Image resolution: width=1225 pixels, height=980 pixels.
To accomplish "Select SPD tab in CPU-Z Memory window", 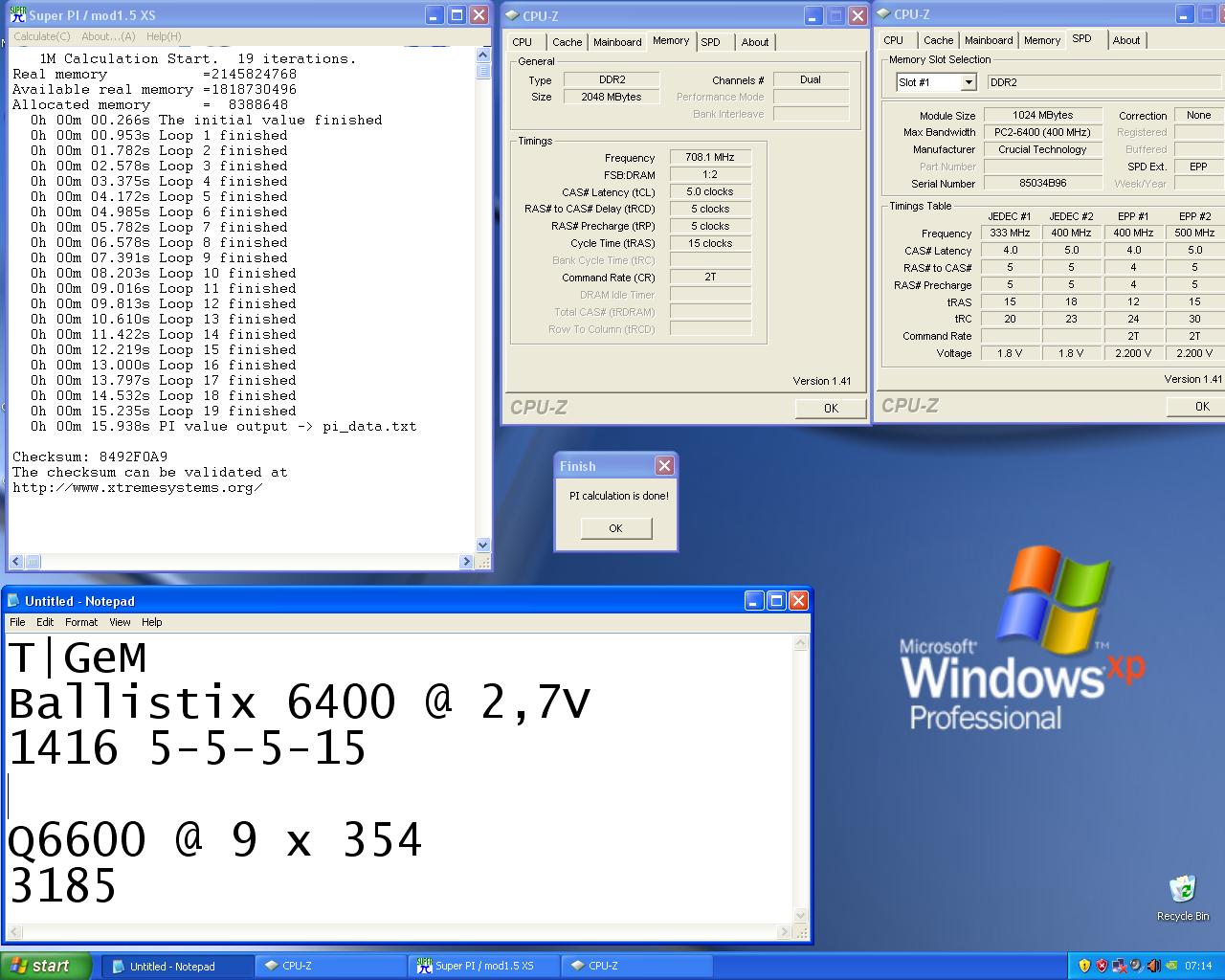I will pyautogui.click(x=710, y=42).
